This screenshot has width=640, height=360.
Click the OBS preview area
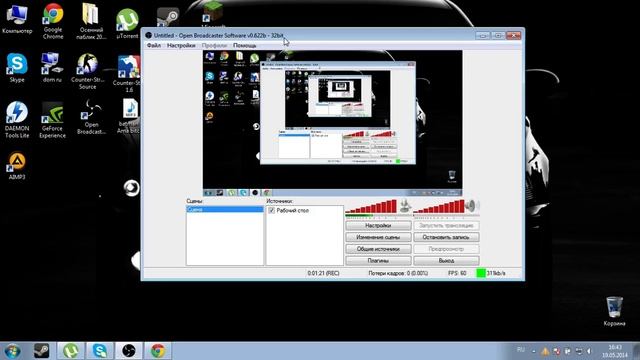(333, 123)
